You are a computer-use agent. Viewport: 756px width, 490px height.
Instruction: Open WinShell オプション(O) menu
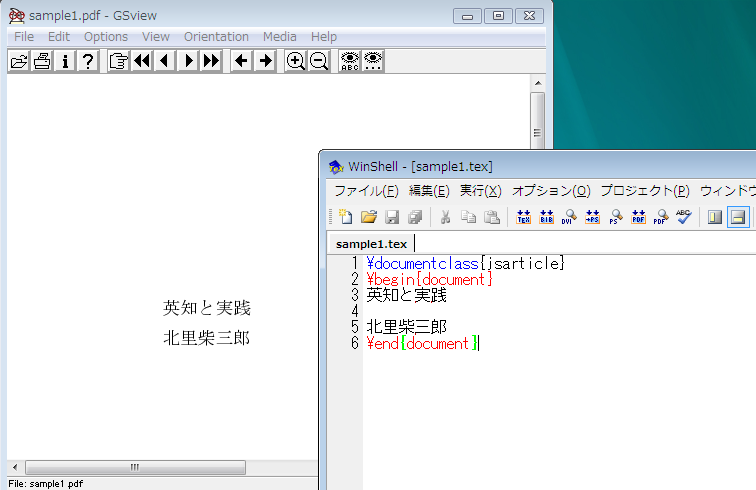tap(551, 191)
